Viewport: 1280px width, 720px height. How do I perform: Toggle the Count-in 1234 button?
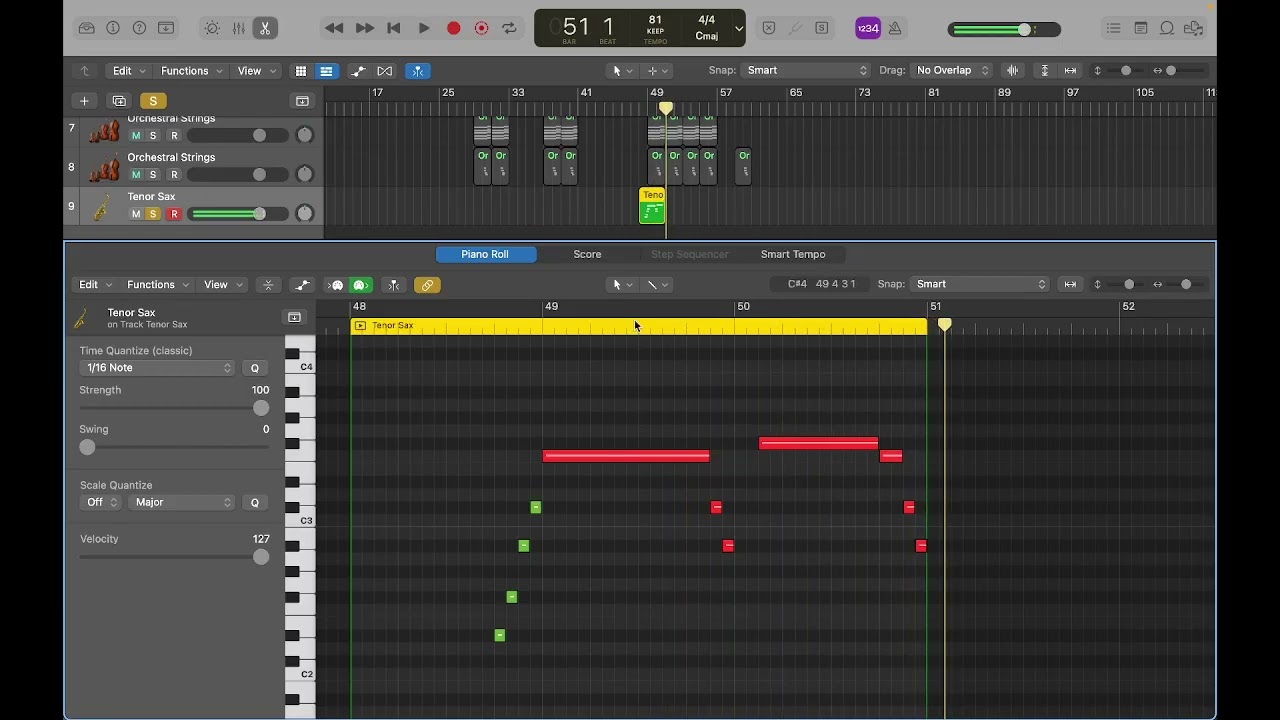(x=868, y=28)
